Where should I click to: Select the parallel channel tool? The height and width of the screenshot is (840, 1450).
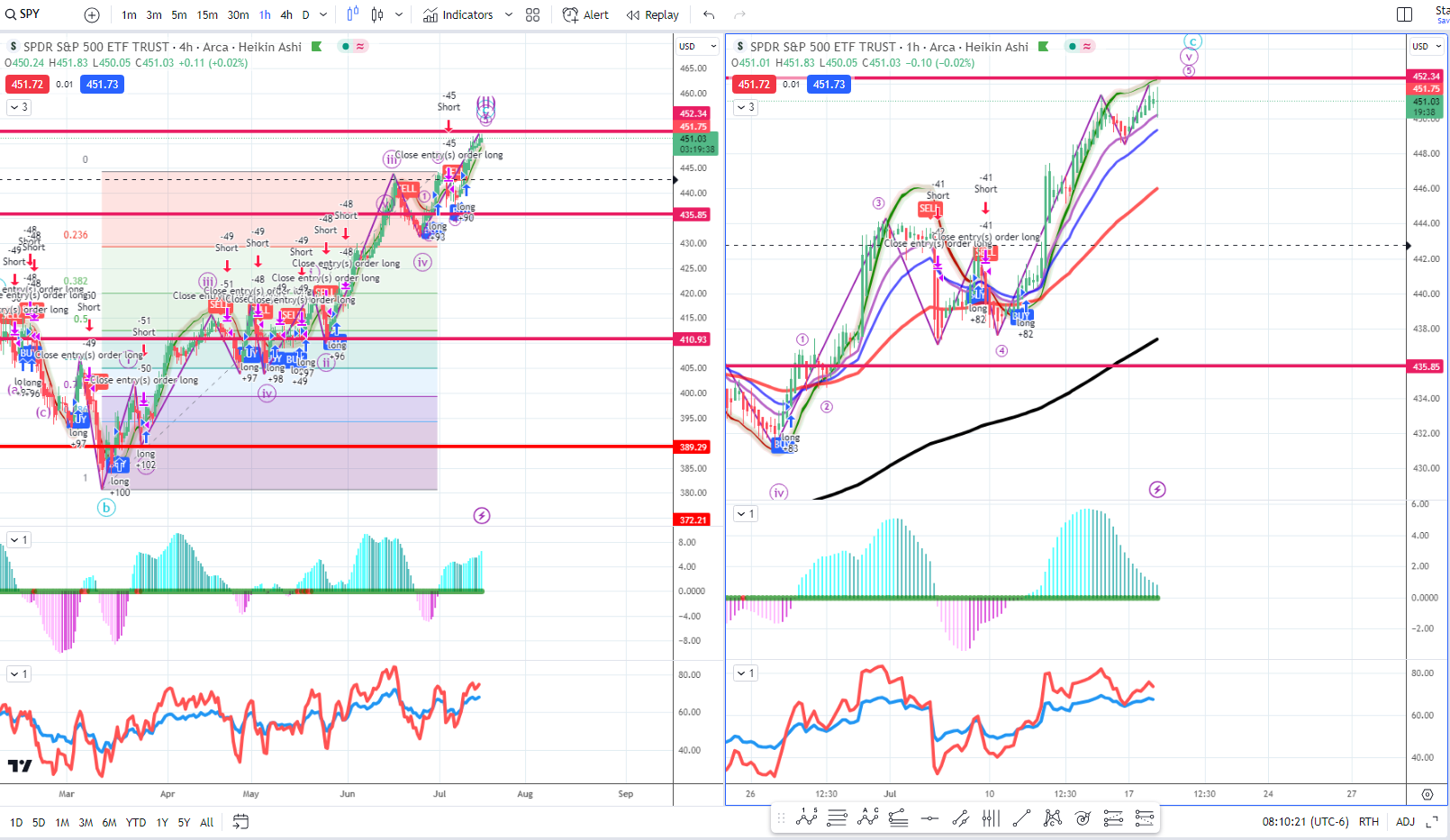coord(961,817)
